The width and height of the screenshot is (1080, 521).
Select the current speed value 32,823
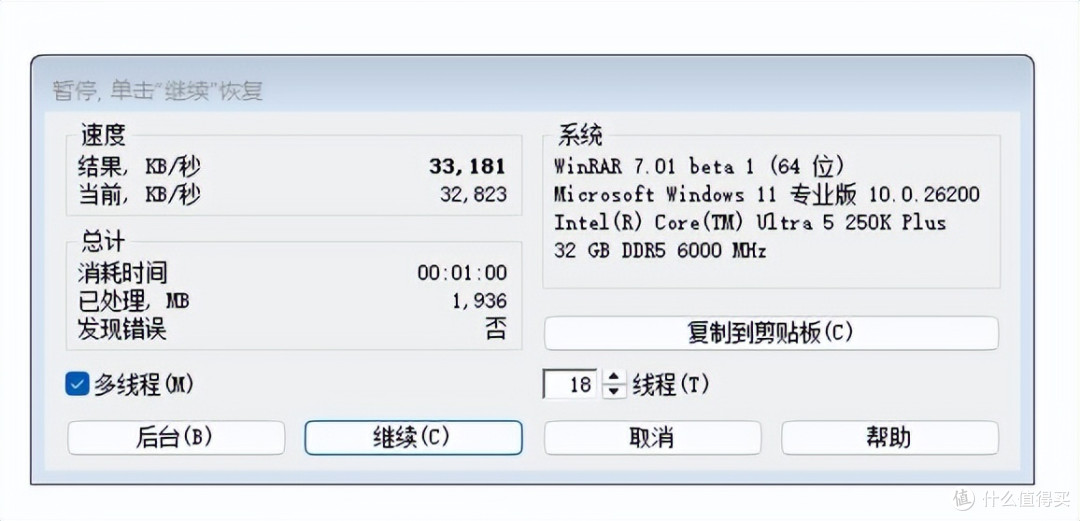(x=473, y=194)
